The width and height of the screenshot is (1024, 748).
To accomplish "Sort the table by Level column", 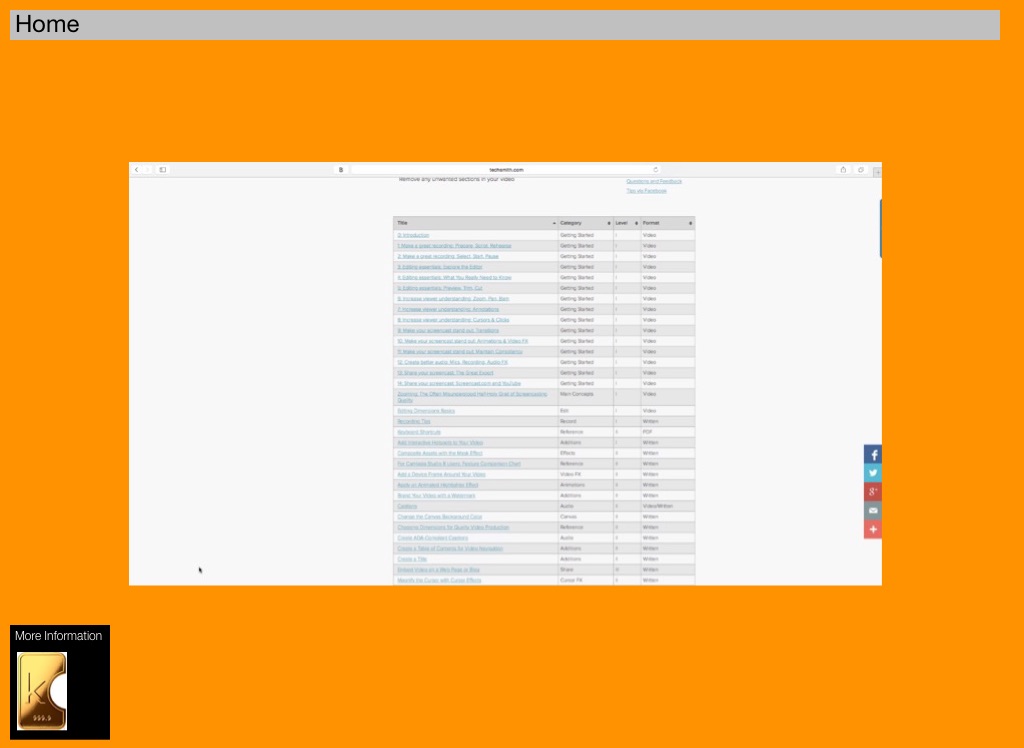I will [x=625, y=223].
